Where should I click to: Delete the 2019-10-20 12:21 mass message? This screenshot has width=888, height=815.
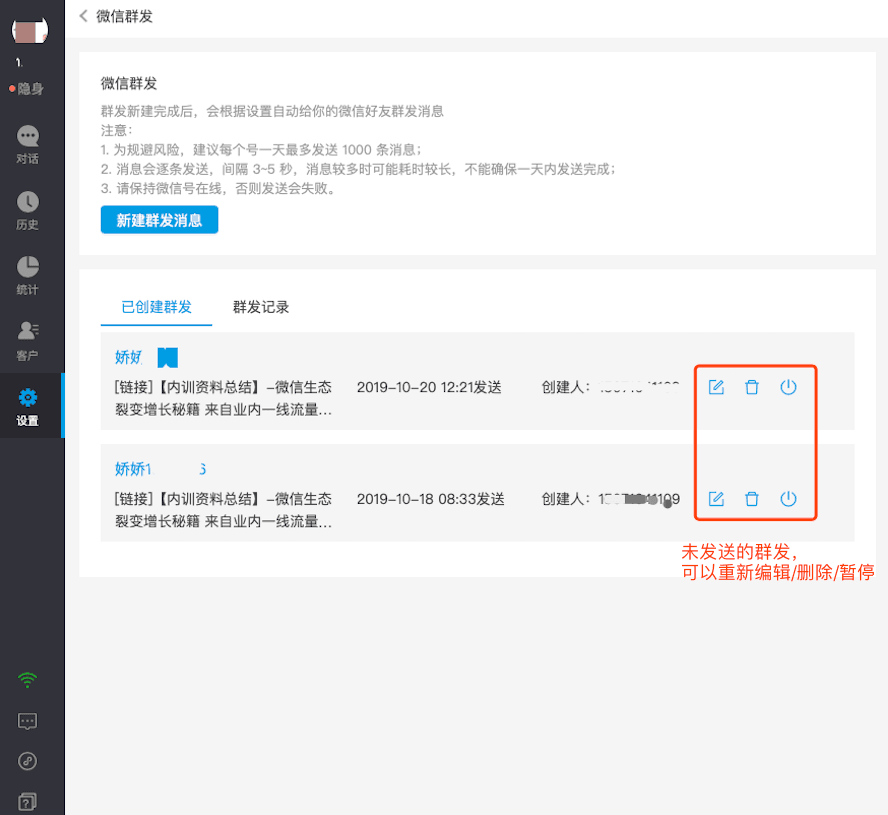tap(752, 387)
